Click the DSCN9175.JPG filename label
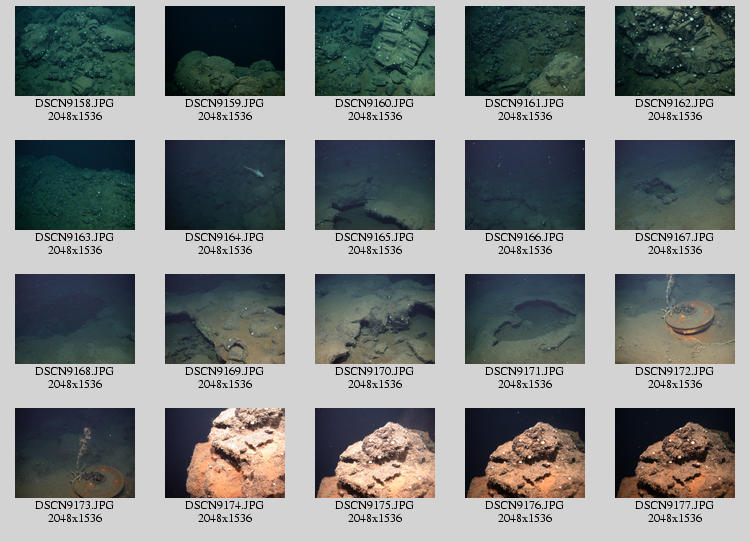This screenshot has width=750, height=542. pyautogui.click(x=375, y=506)
